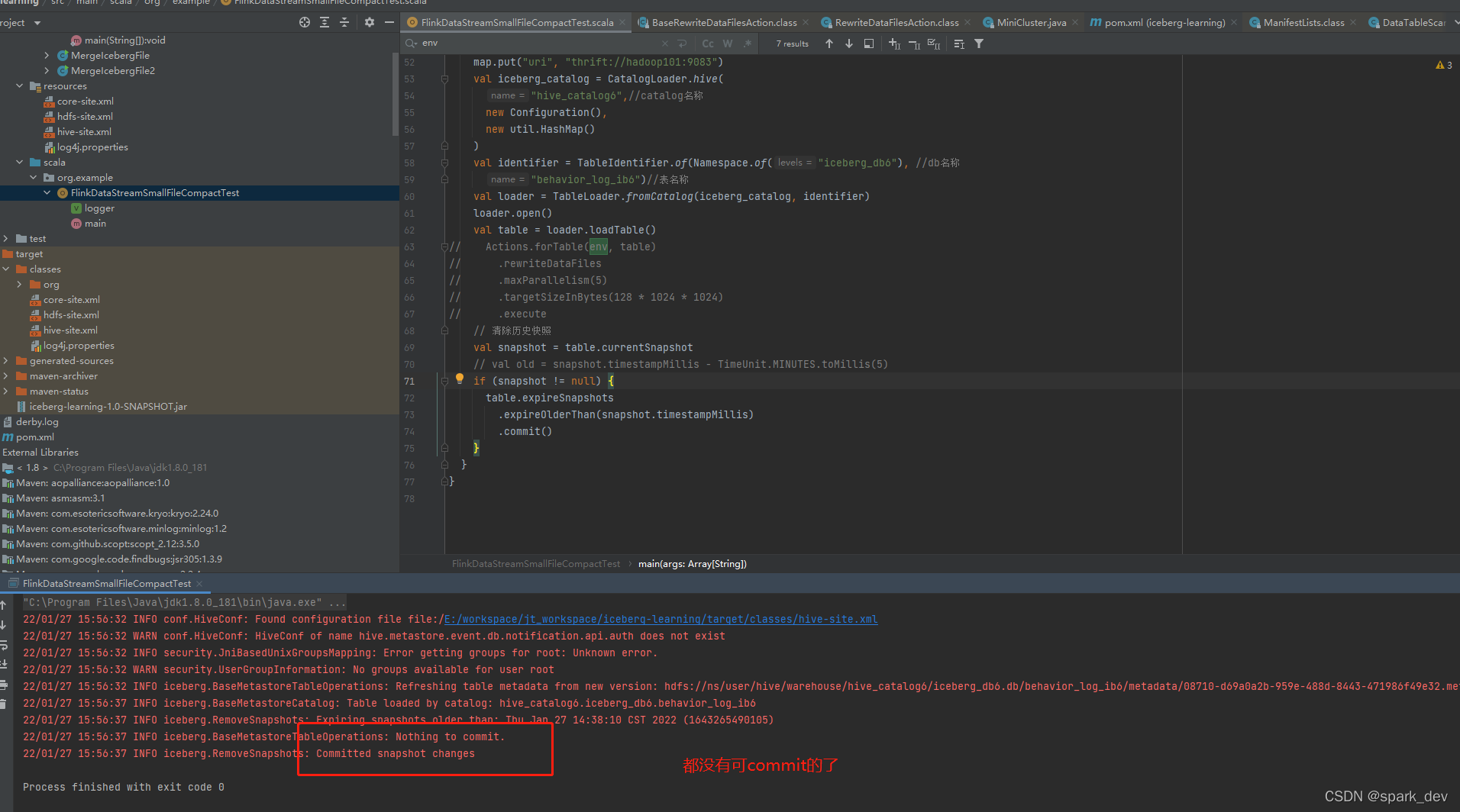The width and height of the screenshot is (1460, 812).
Task: Click the up-arrow icon in run console
Action: tap(4, 605)
